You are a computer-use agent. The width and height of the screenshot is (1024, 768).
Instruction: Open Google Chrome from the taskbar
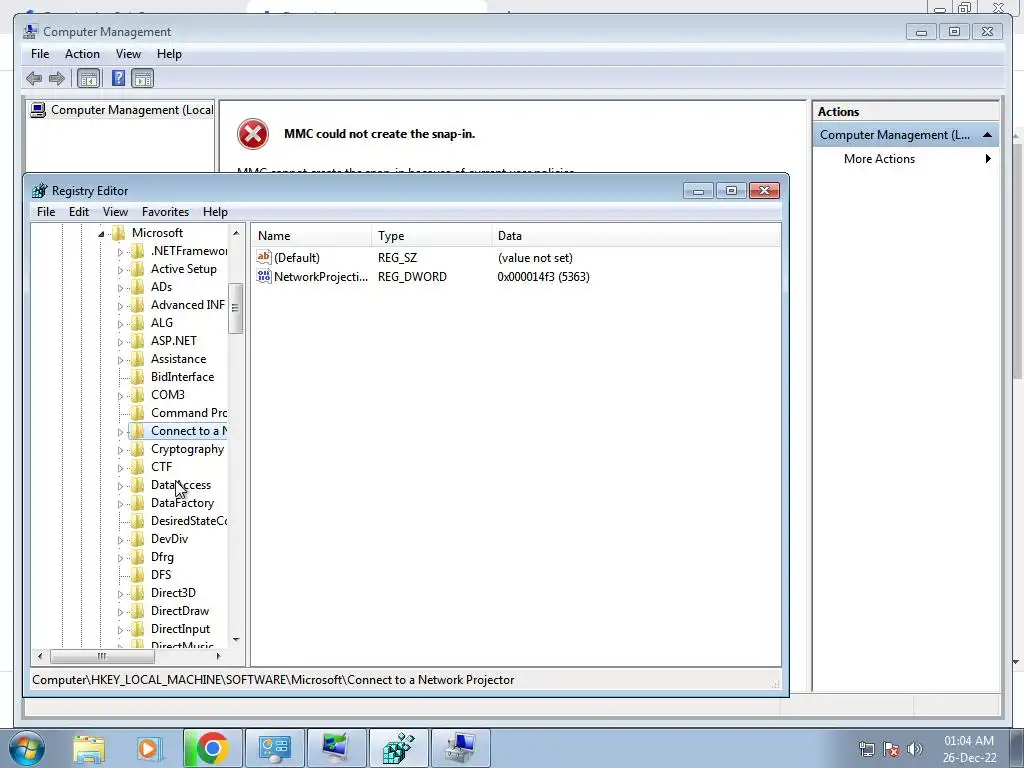[x=212, y=748]
